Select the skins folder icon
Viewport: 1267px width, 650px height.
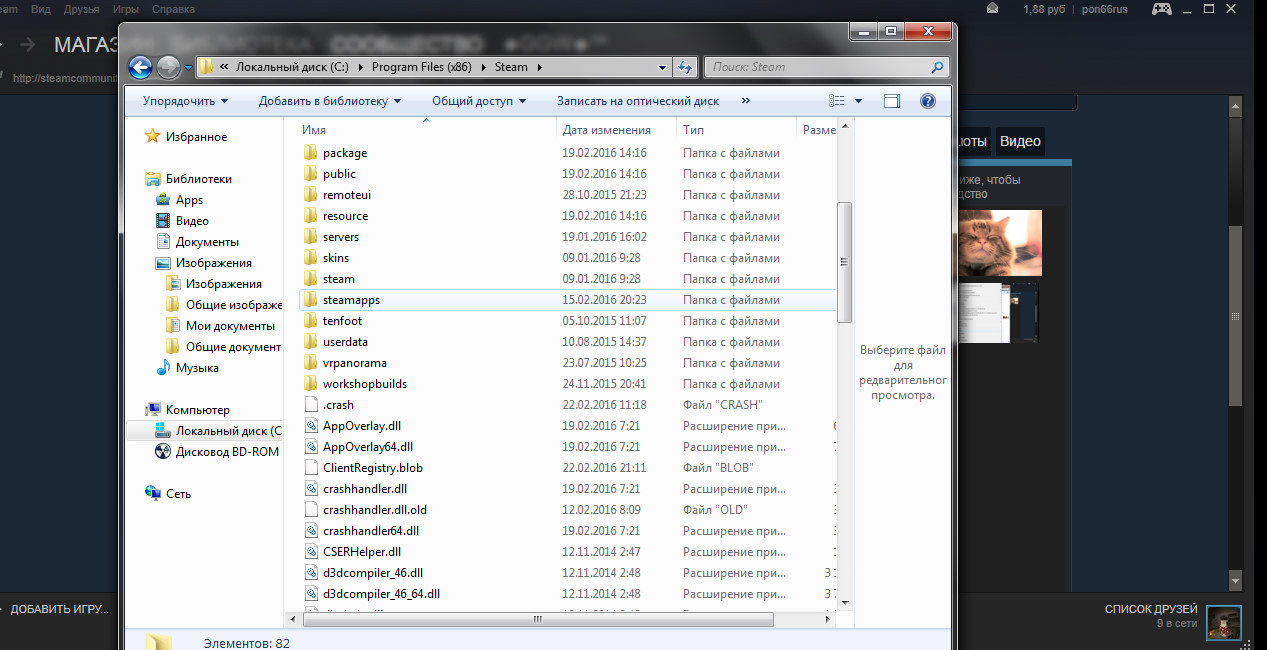click(x=310, y=258)
